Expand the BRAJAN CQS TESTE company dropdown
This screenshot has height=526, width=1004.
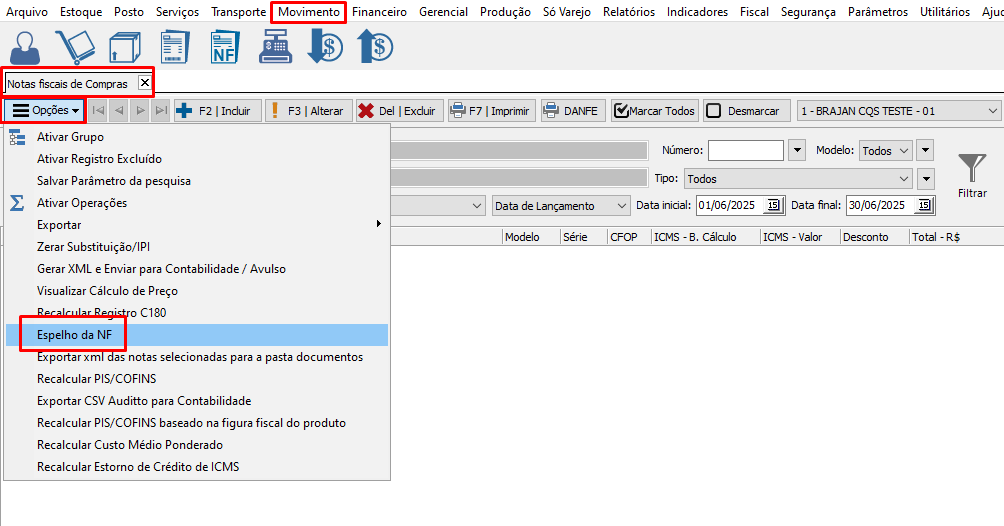(992, 111)
